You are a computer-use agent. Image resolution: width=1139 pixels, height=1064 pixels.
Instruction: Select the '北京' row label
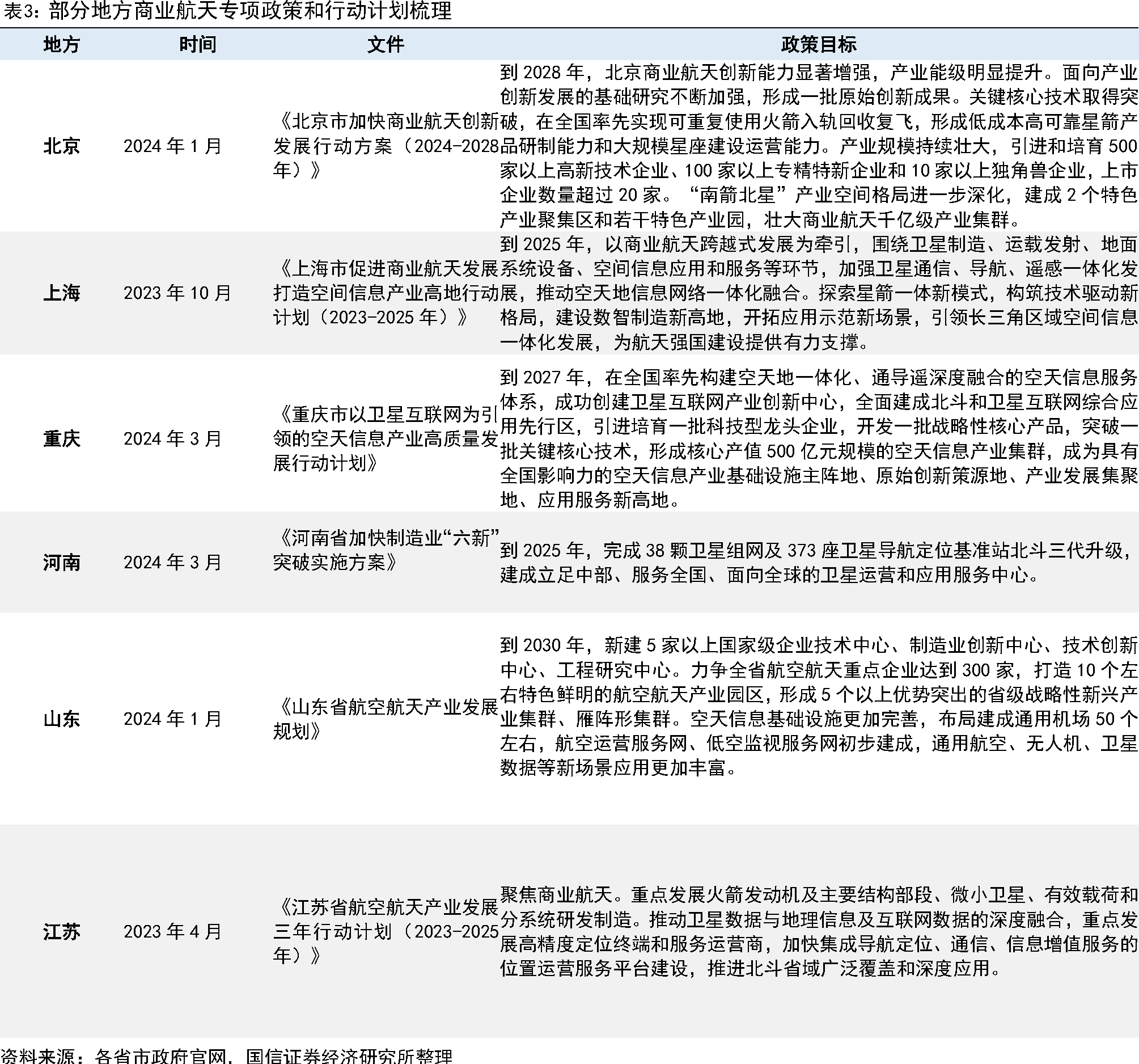[x=61, y=146]
